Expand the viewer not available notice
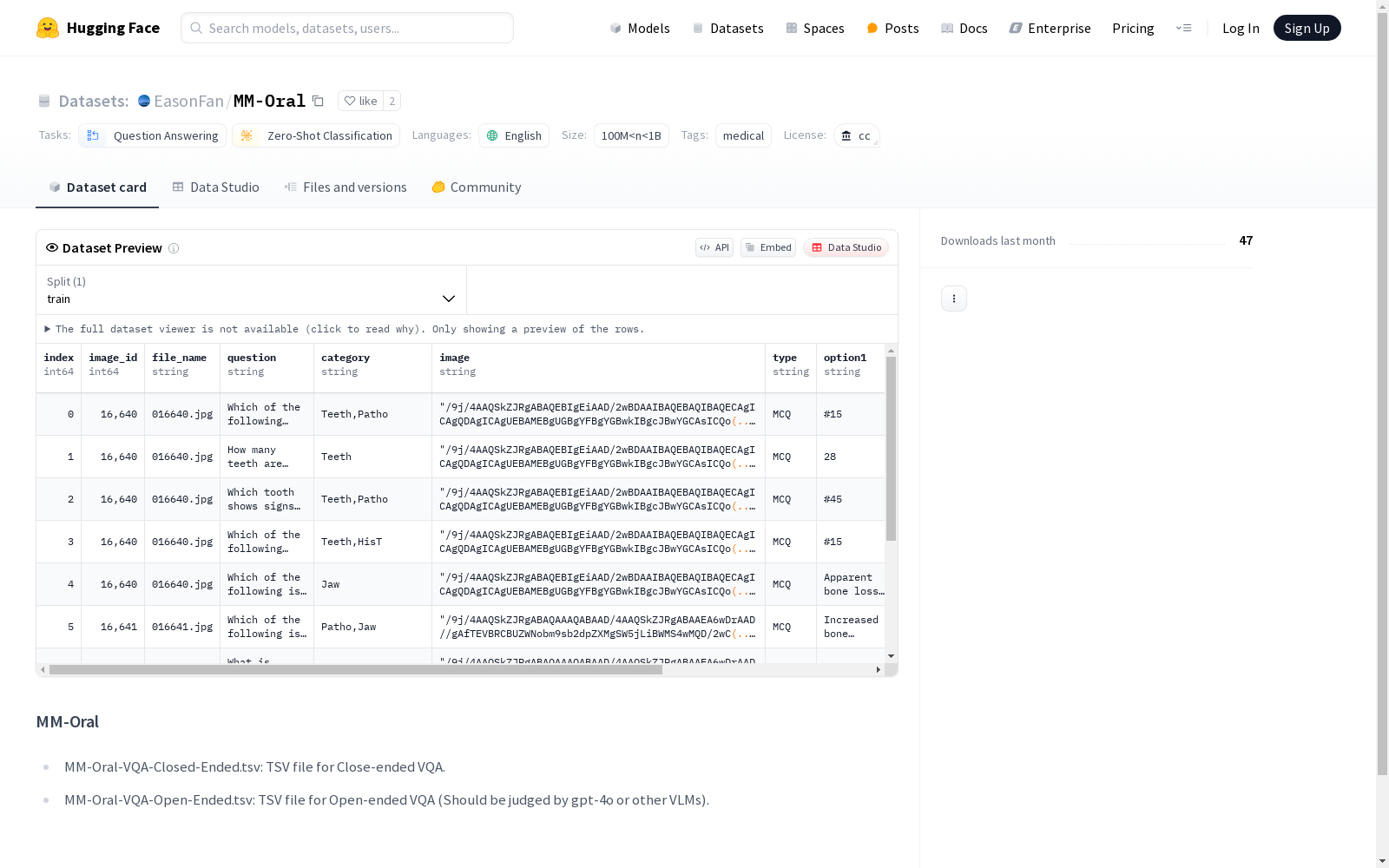The width and height of the screenshot is (1389, 868). (x=345, y=329)
